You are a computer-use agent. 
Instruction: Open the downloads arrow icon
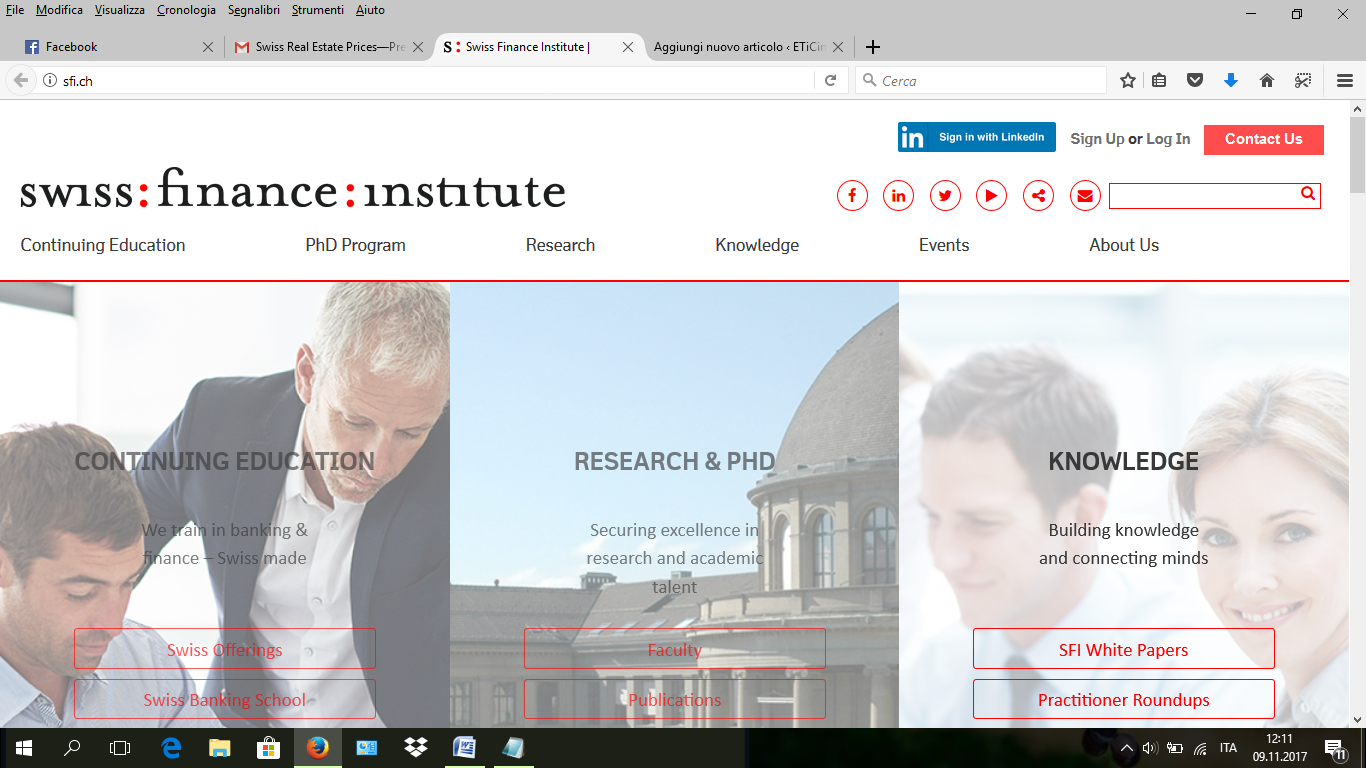pyautogui.click(x=1231, y=81)
